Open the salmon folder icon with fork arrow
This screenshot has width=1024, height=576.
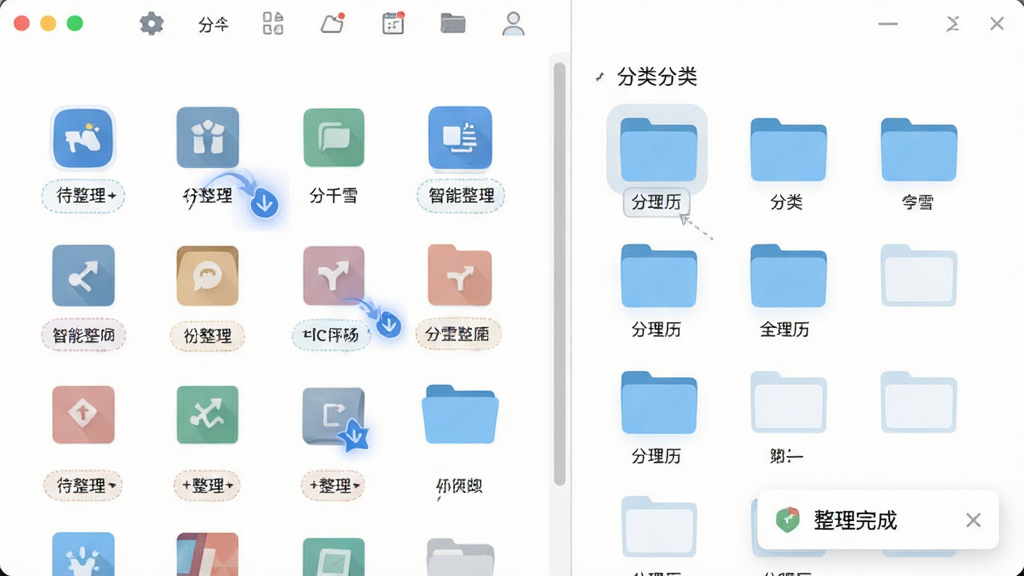(460, 275)
